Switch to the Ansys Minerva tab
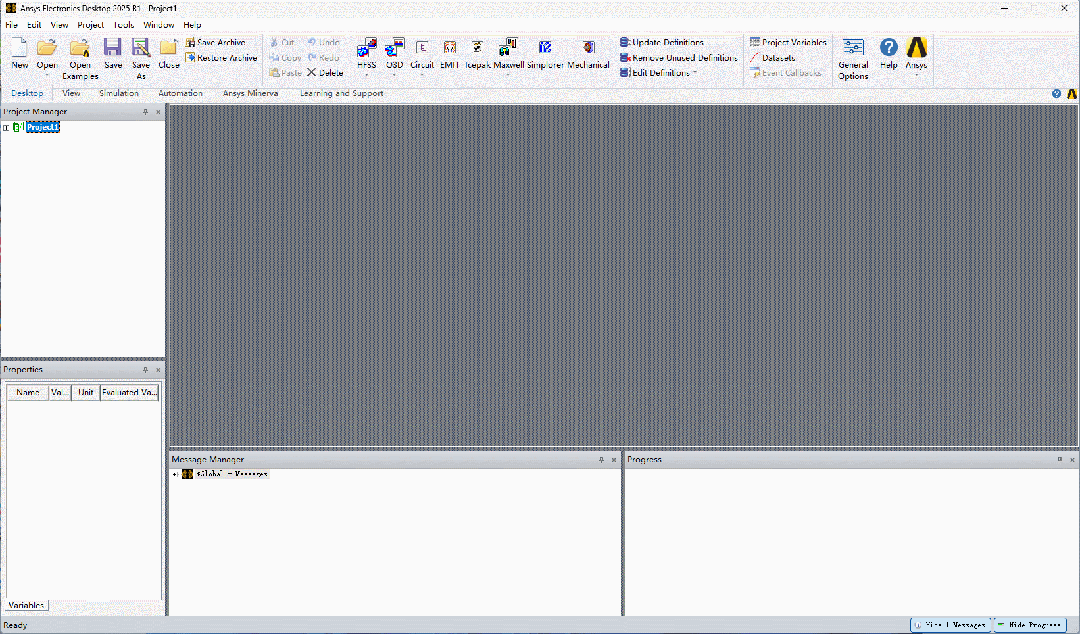 (x=251, y=93)
